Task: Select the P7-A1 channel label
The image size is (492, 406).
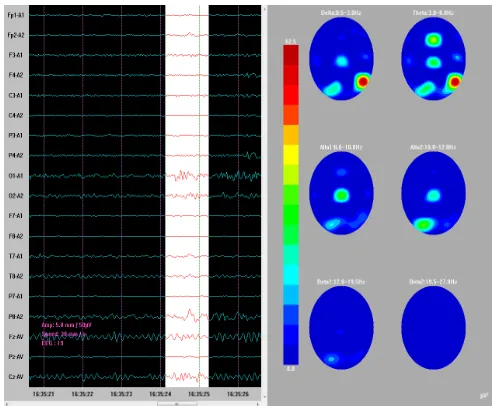Action: [16, 296]
